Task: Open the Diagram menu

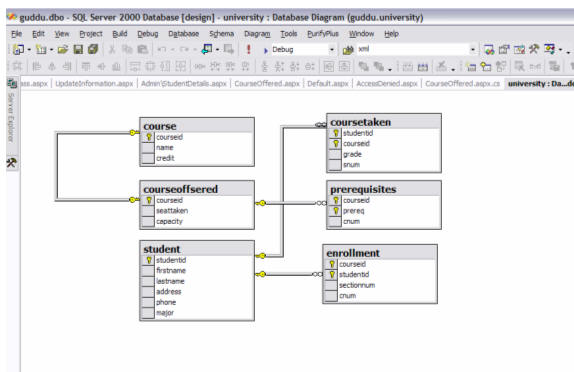Action: pyautogui.click(x=257, y=34)
